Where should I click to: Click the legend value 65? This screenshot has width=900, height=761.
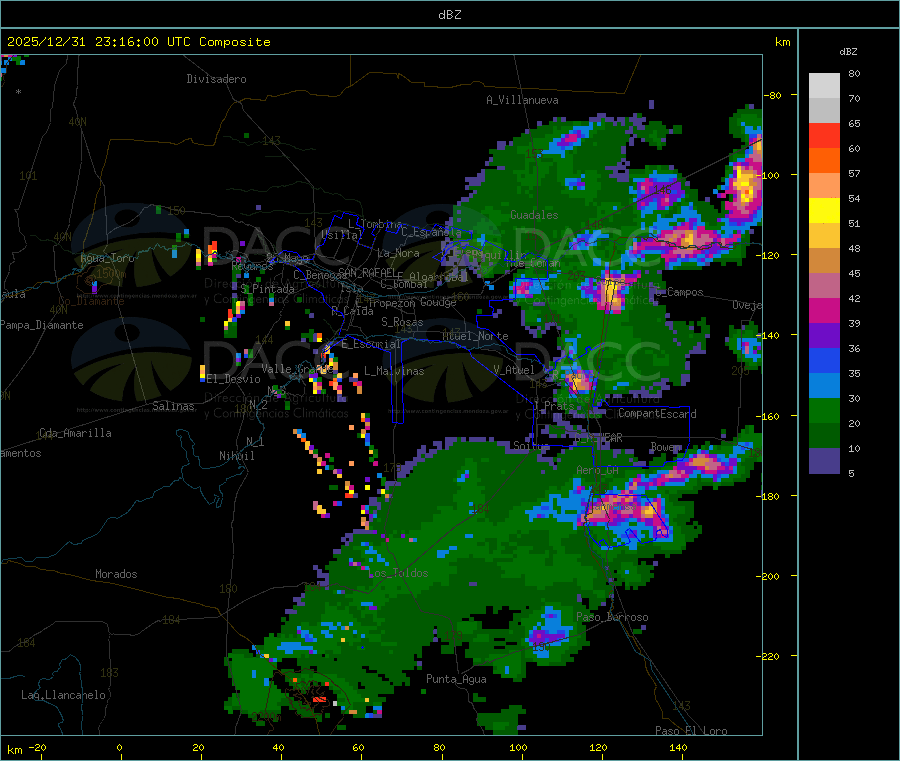[x=854, y=123]
